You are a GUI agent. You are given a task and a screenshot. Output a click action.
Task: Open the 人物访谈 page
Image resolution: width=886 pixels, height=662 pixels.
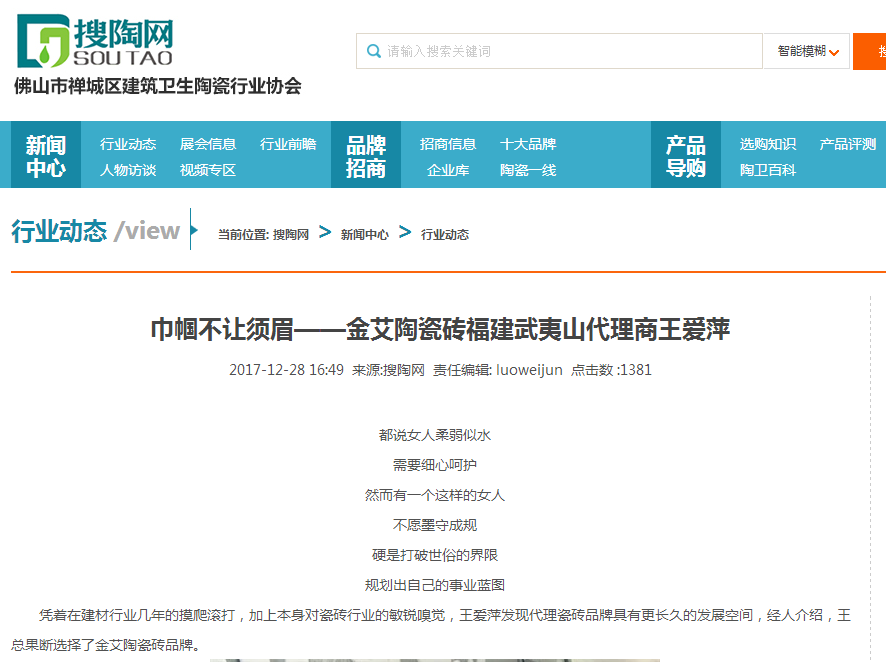128,171
